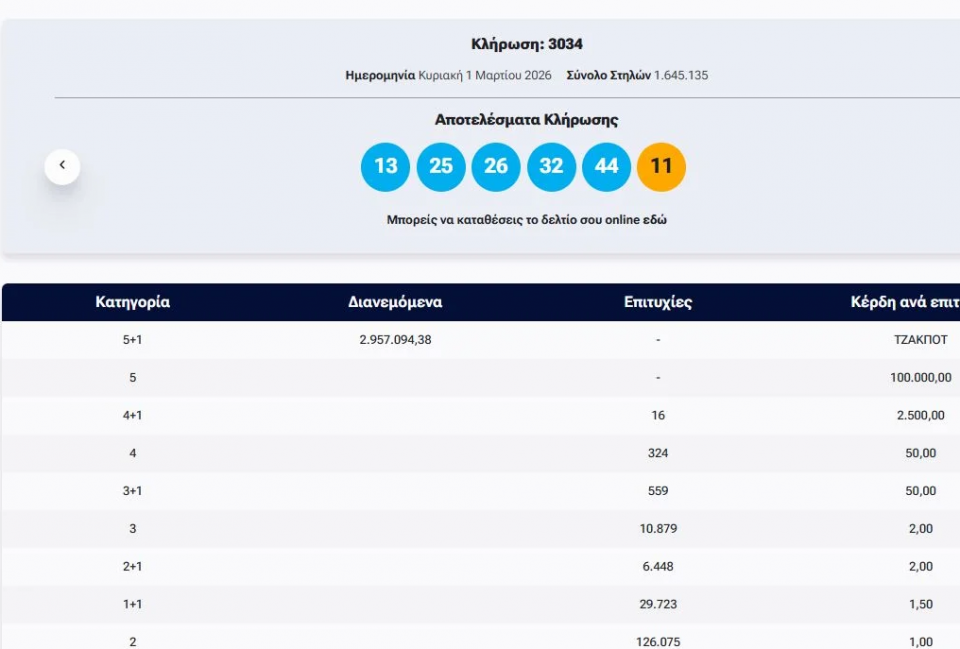The width and height of the screenshot is (960, 649).
Task: Click the Κλήρωση: 3034 title
Action: tap(526, 44)
